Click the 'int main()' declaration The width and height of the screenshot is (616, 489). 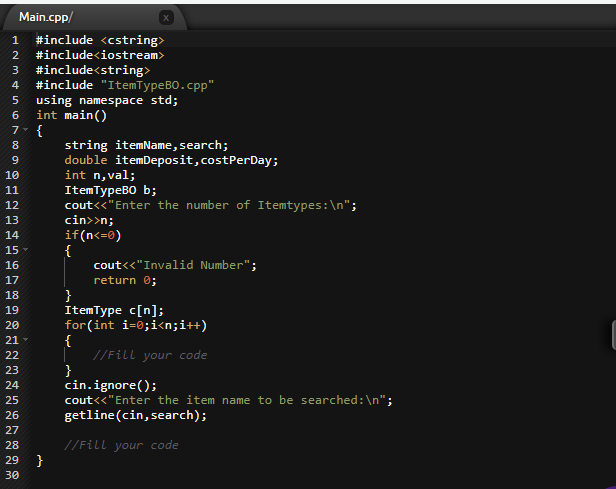(72, 115)
